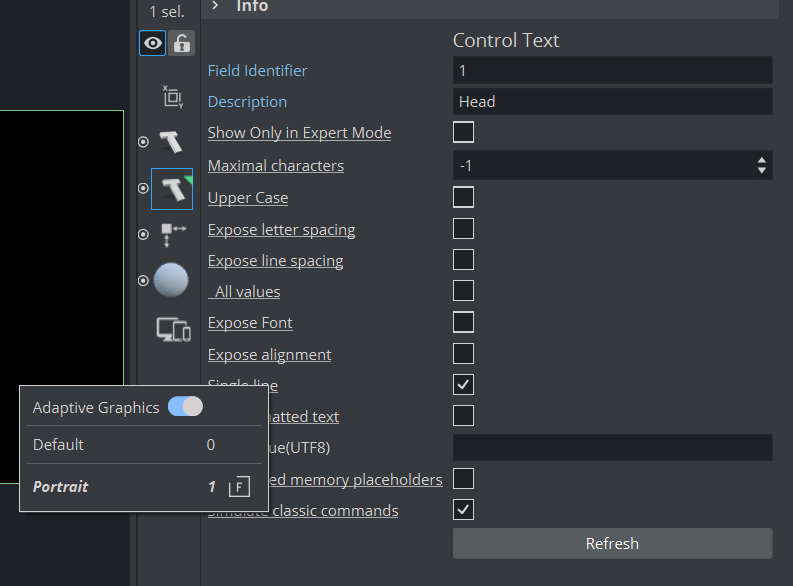Open the auto-follow arrows plugin icon
The height and width of the screenshot is (586, 793).
click(x=171, y=235)
